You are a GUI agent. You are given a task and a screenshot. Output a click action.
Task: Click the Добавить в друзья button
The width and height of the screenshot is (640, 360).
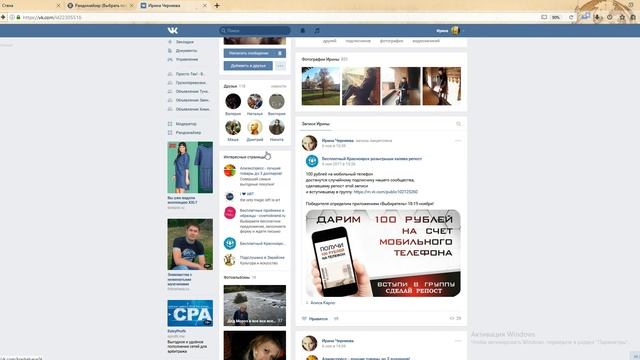click(248, 66)
